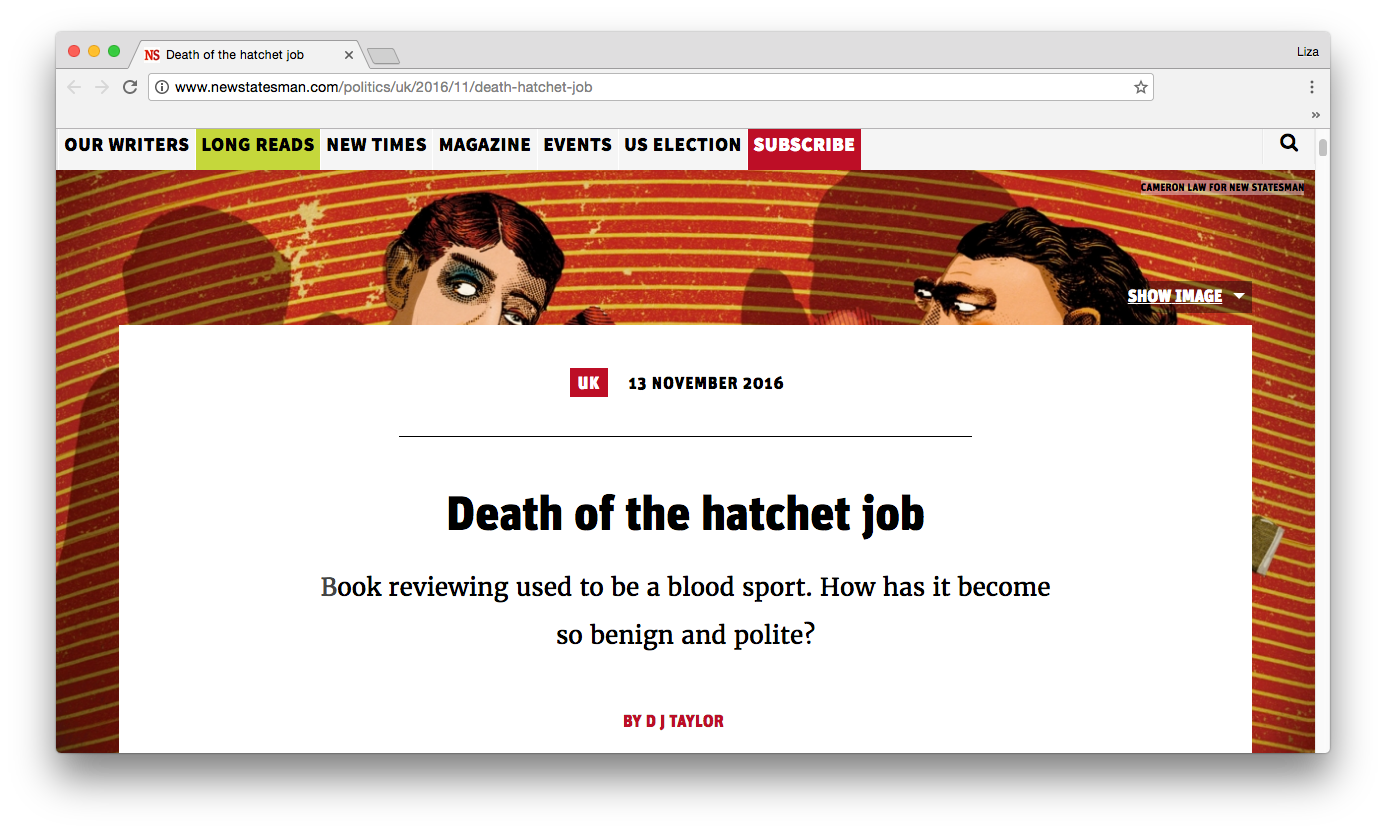Viewport: 1386px width, 833px height.
Task: Open the red UK category tag
Action: 588,383
